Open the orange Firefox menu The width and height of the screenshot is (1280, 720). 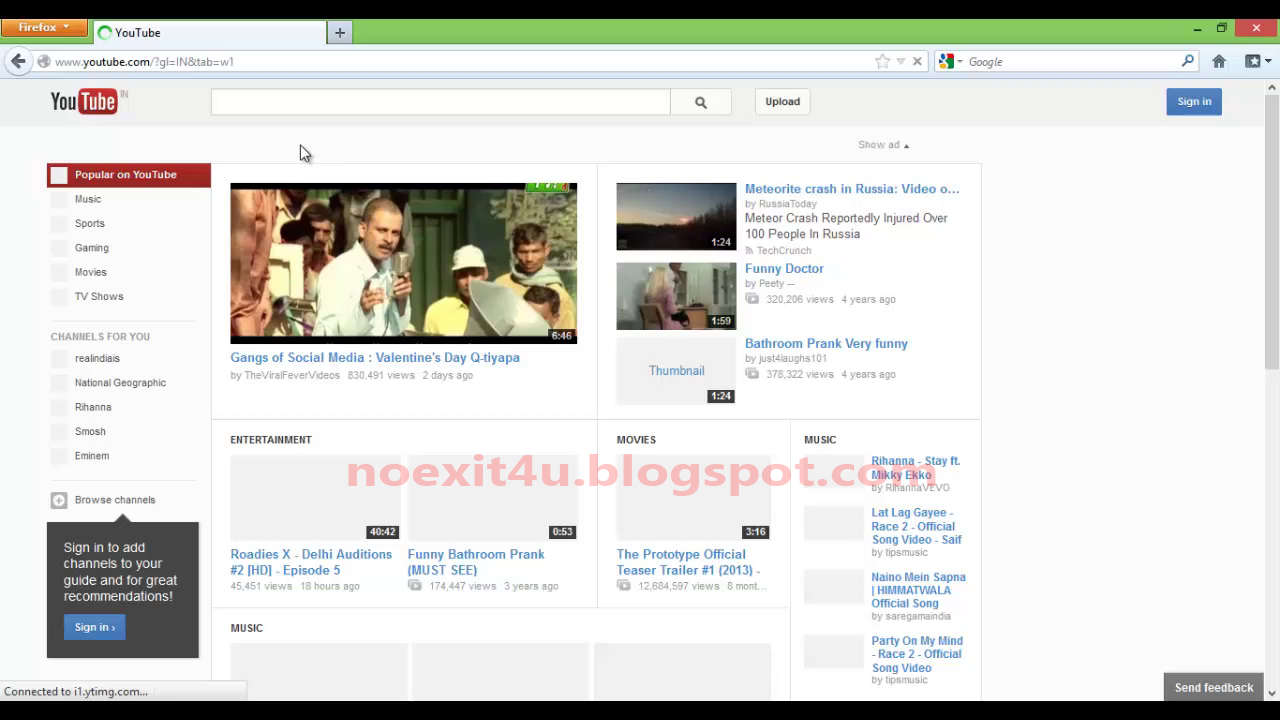[x=43, y=27]
